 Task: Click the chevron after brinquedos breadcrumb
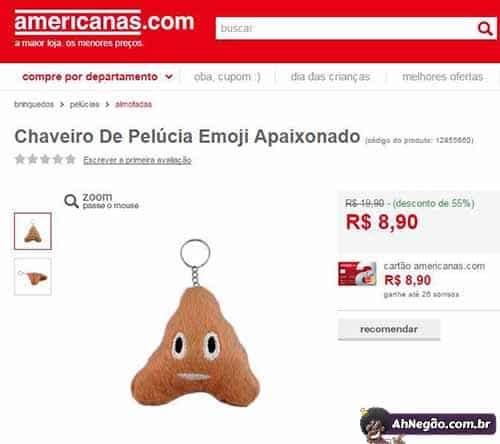(62, 105)
